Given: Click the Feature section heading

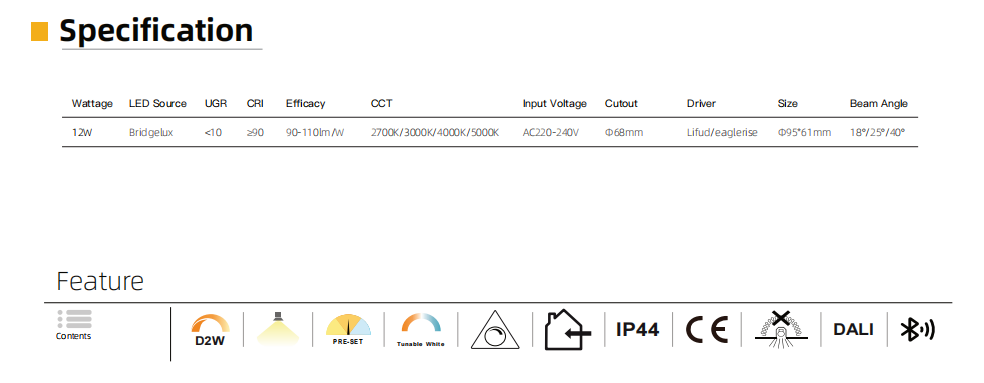Looking at the screenshot, I should click(100, 281).
